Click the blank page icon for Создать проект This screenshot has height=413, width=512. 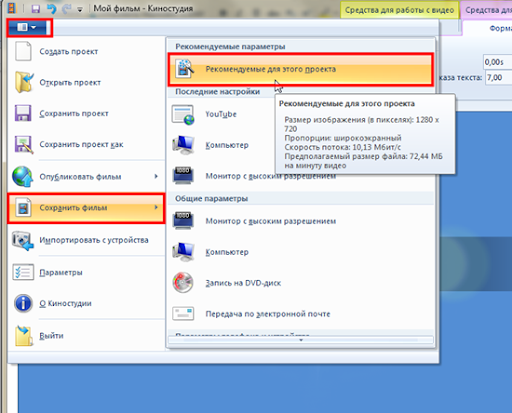click(23, 51)
